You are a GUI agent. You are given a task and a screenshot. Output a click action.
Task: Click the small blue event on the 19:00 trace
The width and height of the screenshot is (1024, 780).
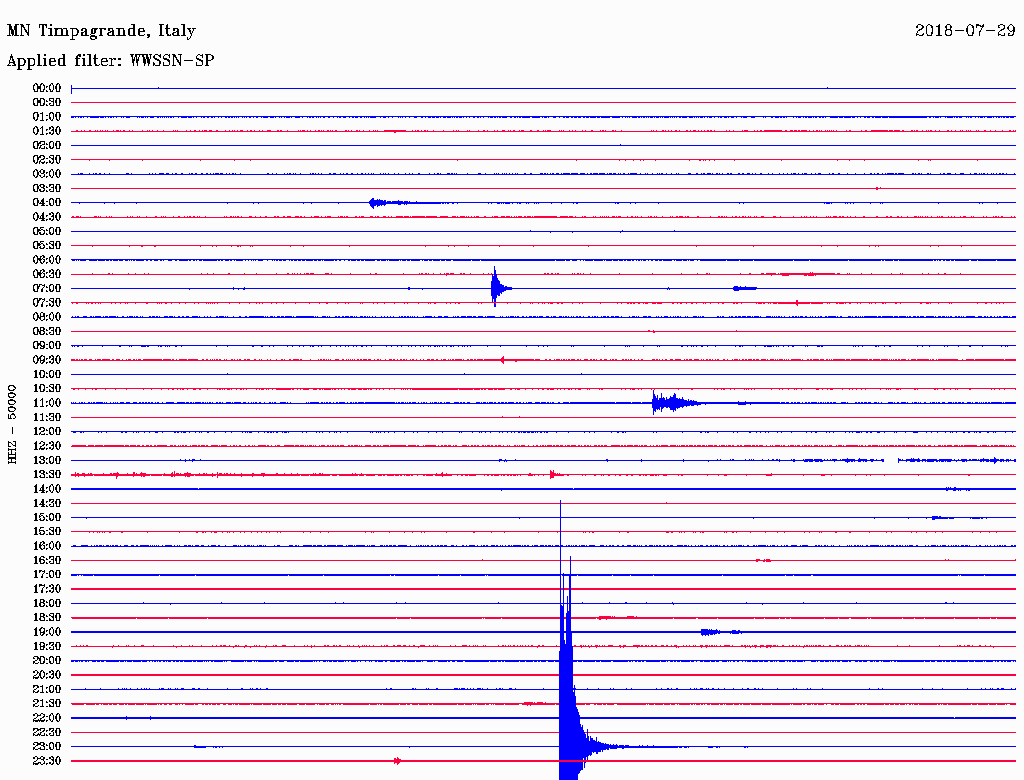click(711, 632)
